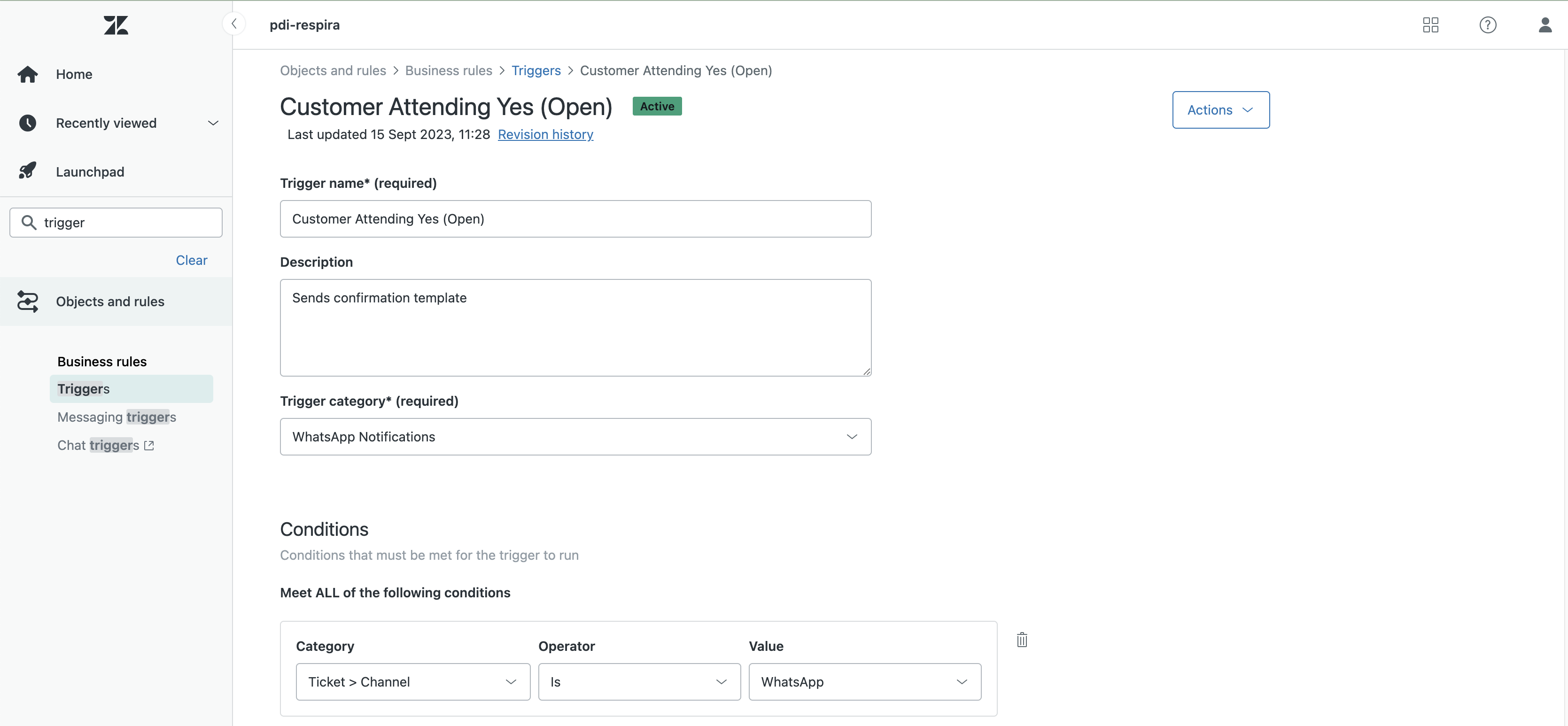Open the apps grid icon in the header
This screenshot has width=1568, height=726.
(1430, 25)
